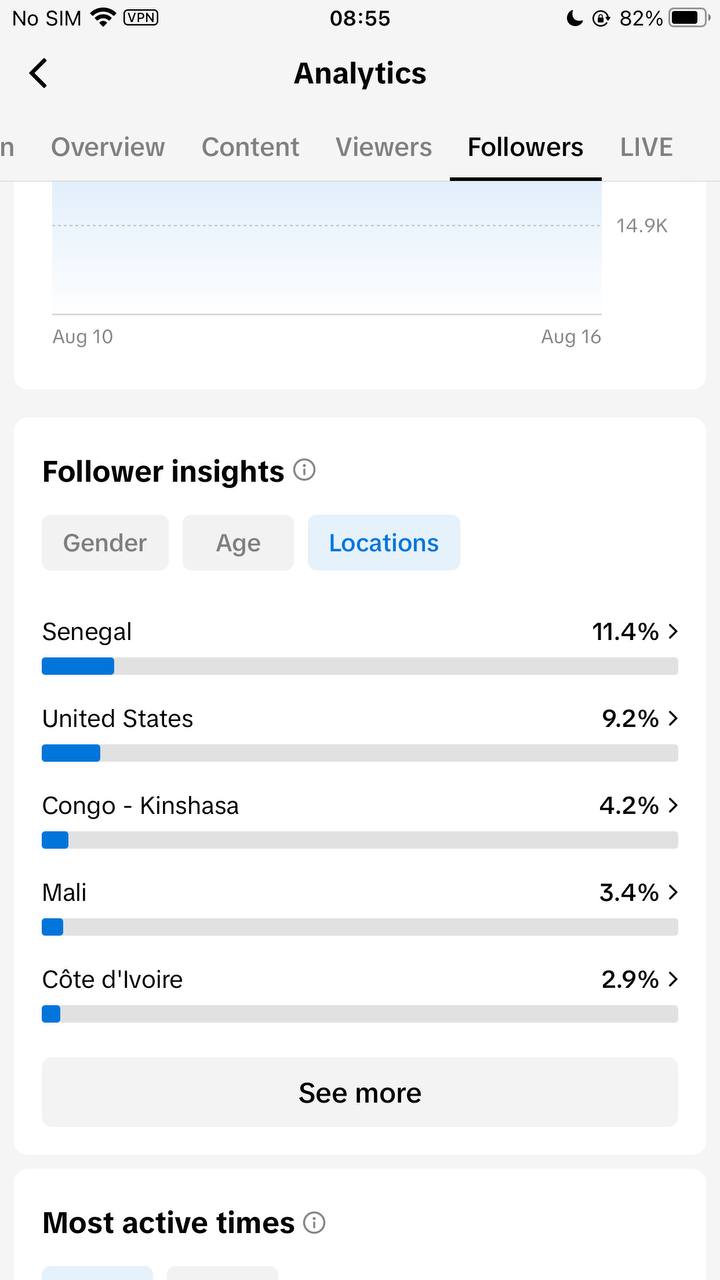Select the Locations filter chip
Screen dimensions: 720x1280
(384, 543)
